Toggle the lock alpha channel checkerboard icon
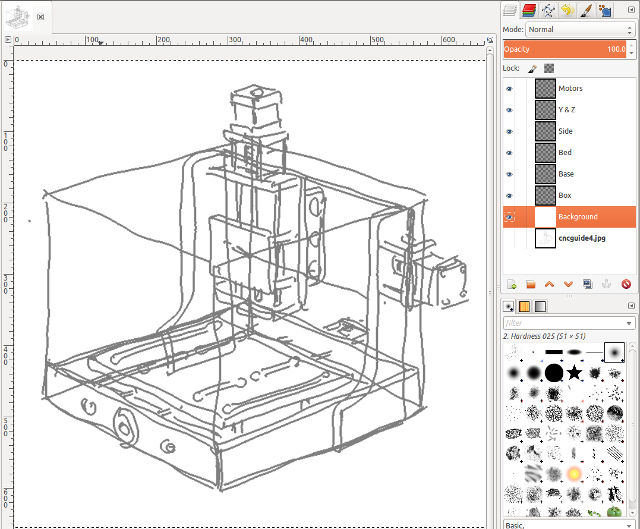The height and width of the screenshot is (529, 640). tap(549, 68)
